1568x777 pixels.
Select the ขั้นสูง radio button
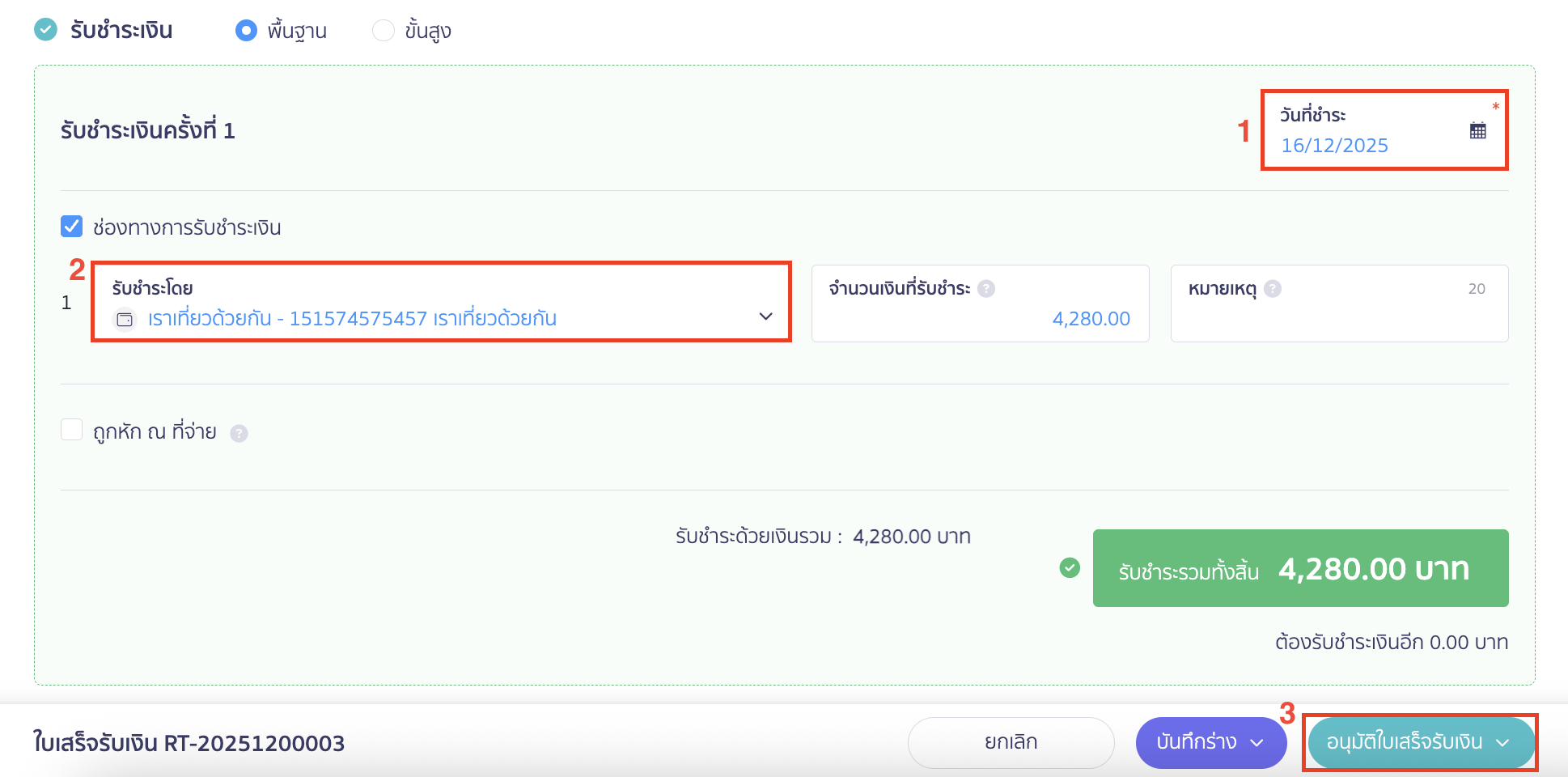383,30
